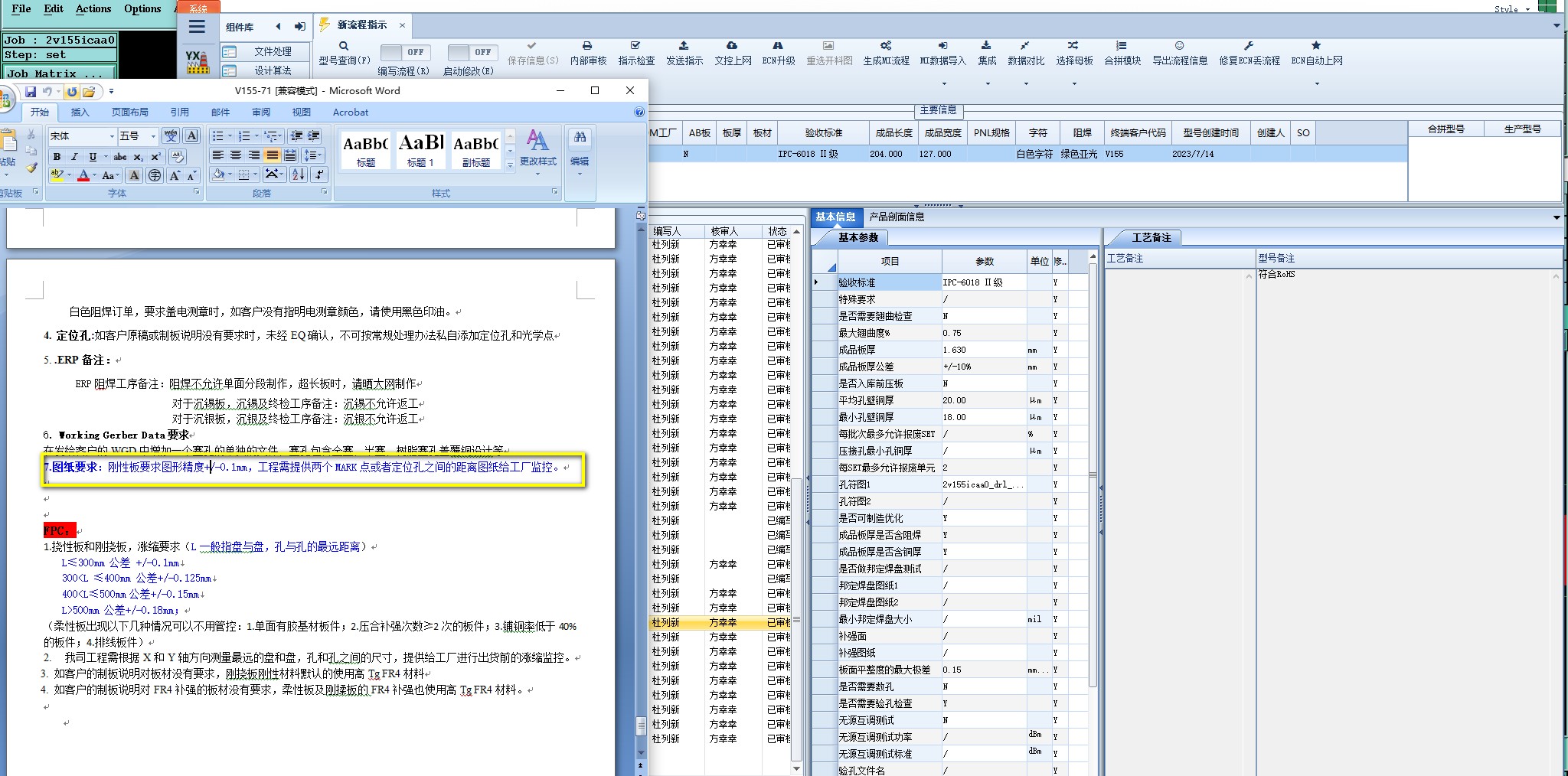
Task: Apply the 标题 1 style
Action: (420, 149)
